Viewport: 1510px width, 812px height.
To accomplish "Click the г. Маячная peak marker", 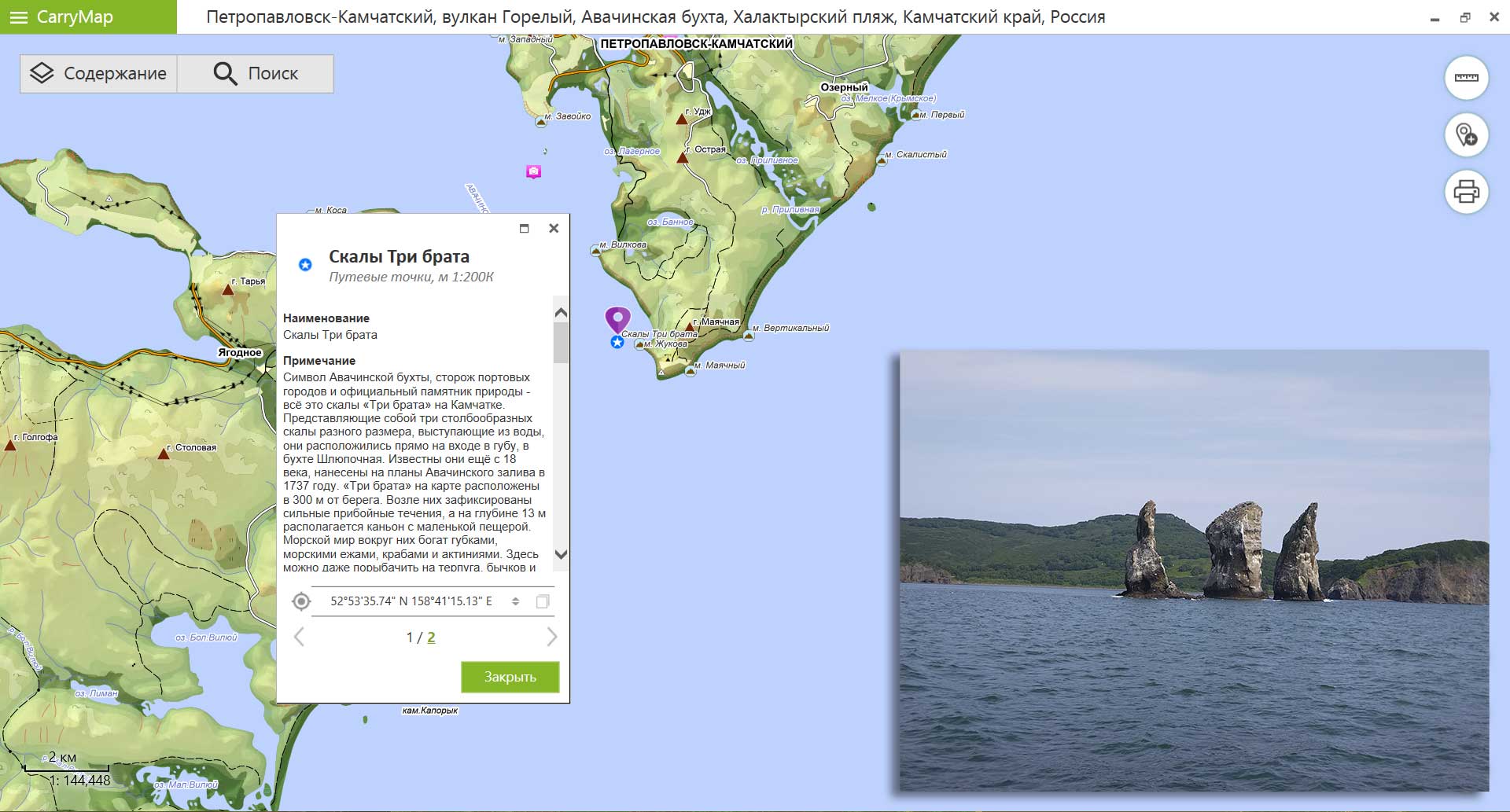I will point(690,326).
